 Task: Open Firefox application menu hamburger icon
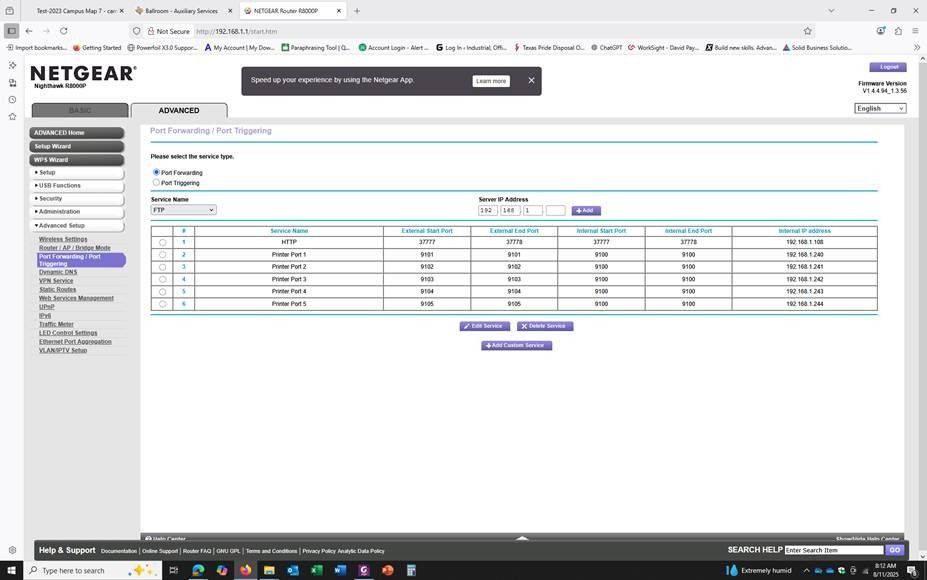(915, 31)
